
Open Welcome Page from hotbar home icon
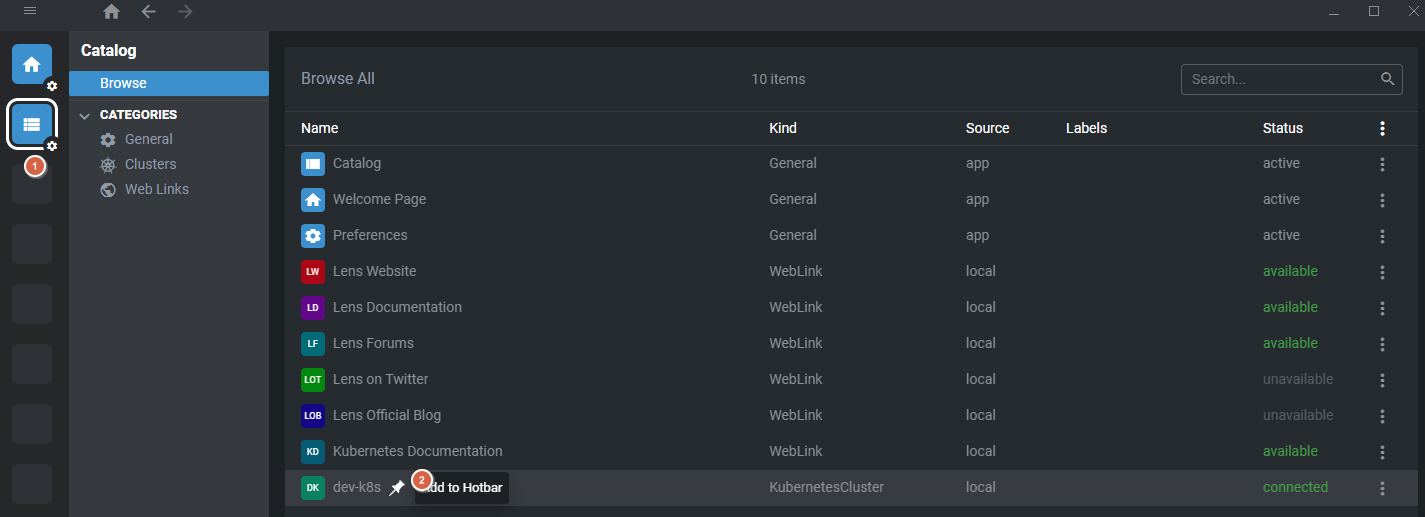[32, 64]
